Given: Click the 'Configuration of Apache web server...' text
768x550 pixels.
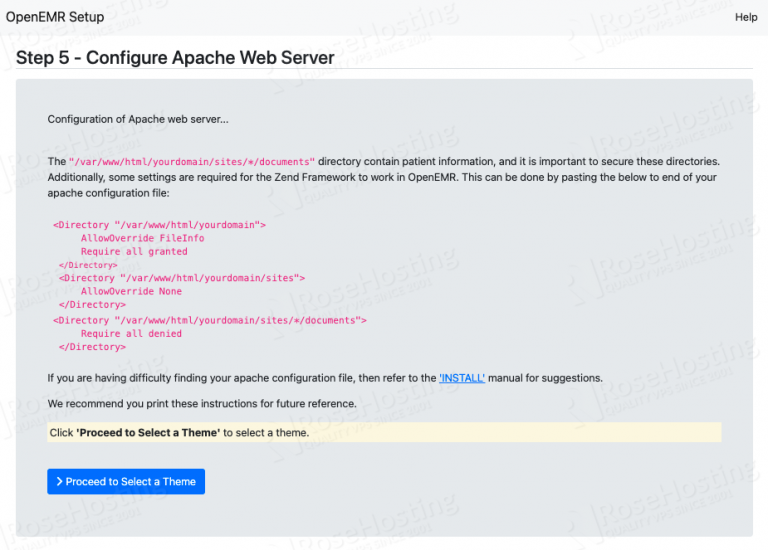Looking at the screenshot, I should tap(138, 120).
